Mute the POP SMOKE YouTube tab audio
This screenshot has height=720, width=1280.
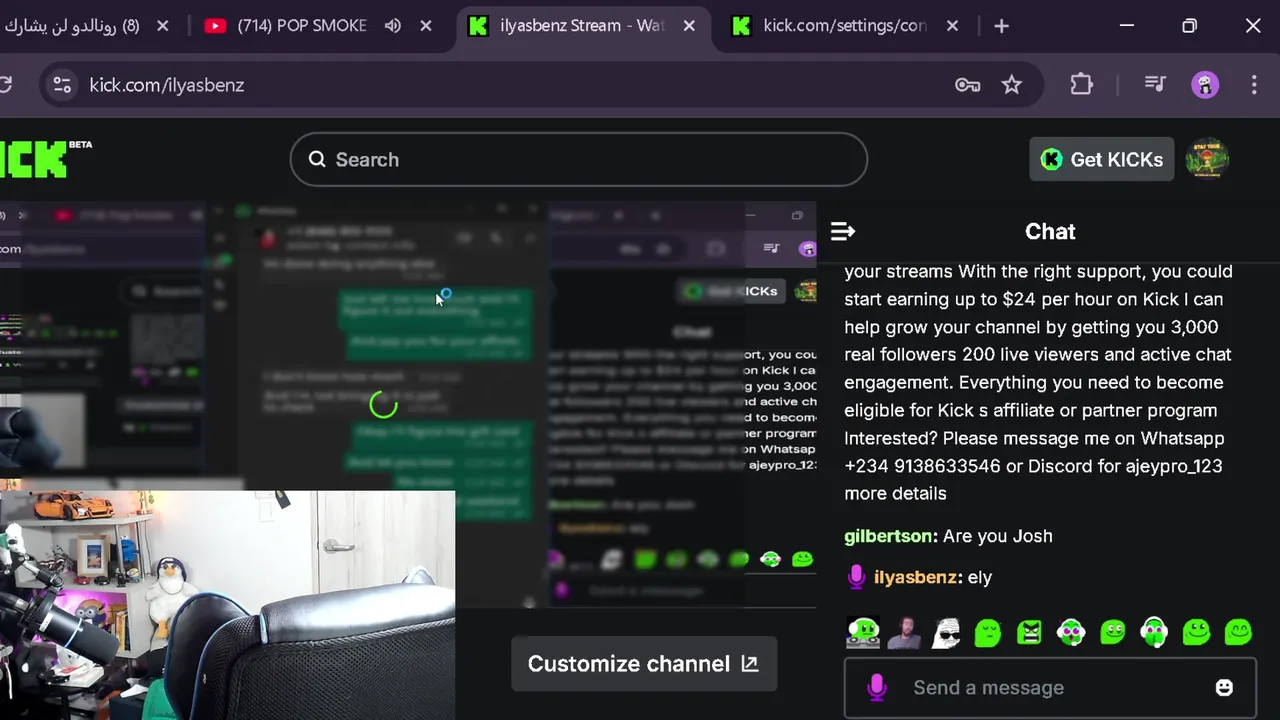pos(393,26)
